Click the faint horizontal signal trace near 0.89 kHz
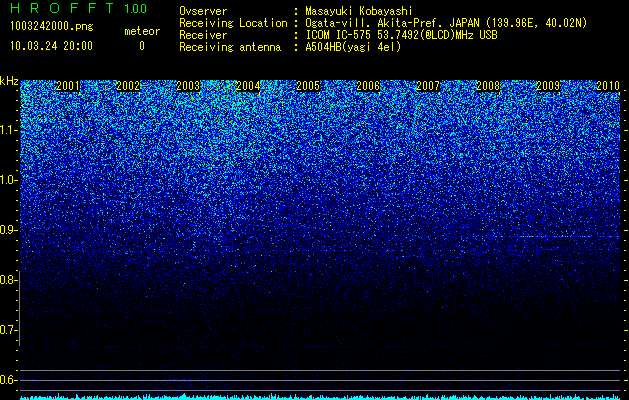629x400 pixels. coord(556,237)
